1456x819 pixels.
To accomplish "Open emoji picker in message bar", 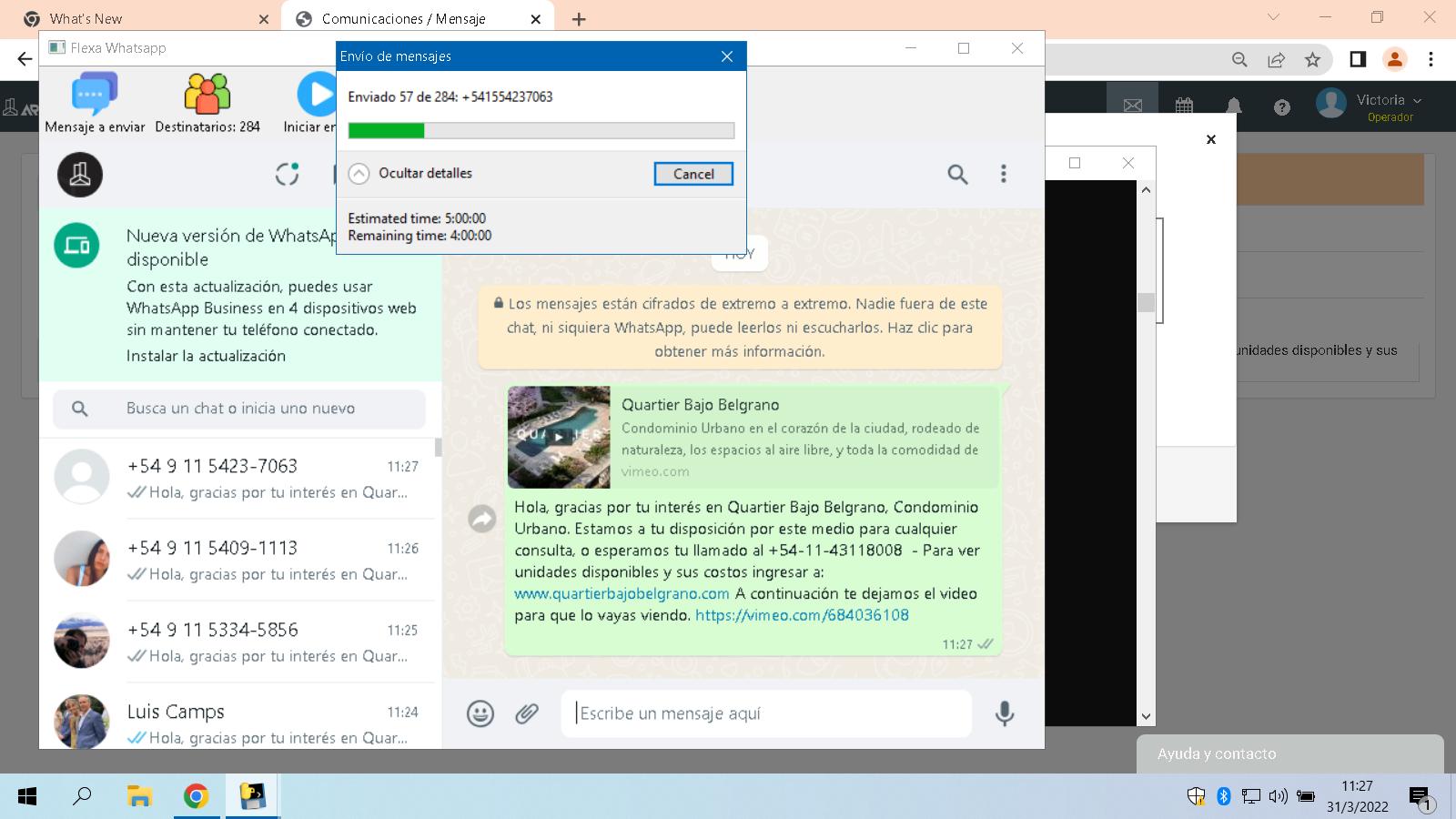I will [480, 713].
